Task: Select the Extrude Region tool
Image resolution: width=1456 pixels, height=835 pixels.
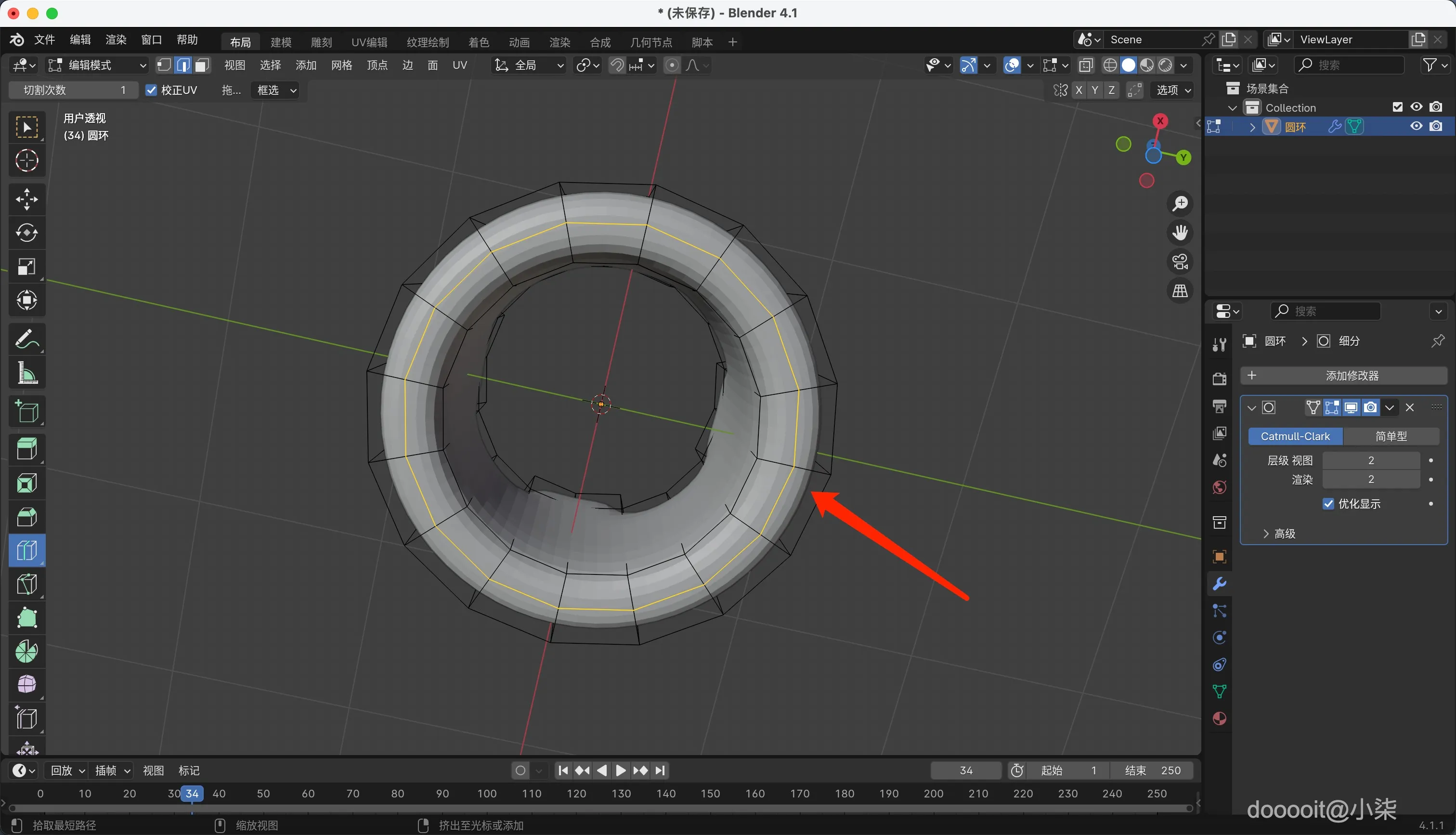Action: coord(26,449)
